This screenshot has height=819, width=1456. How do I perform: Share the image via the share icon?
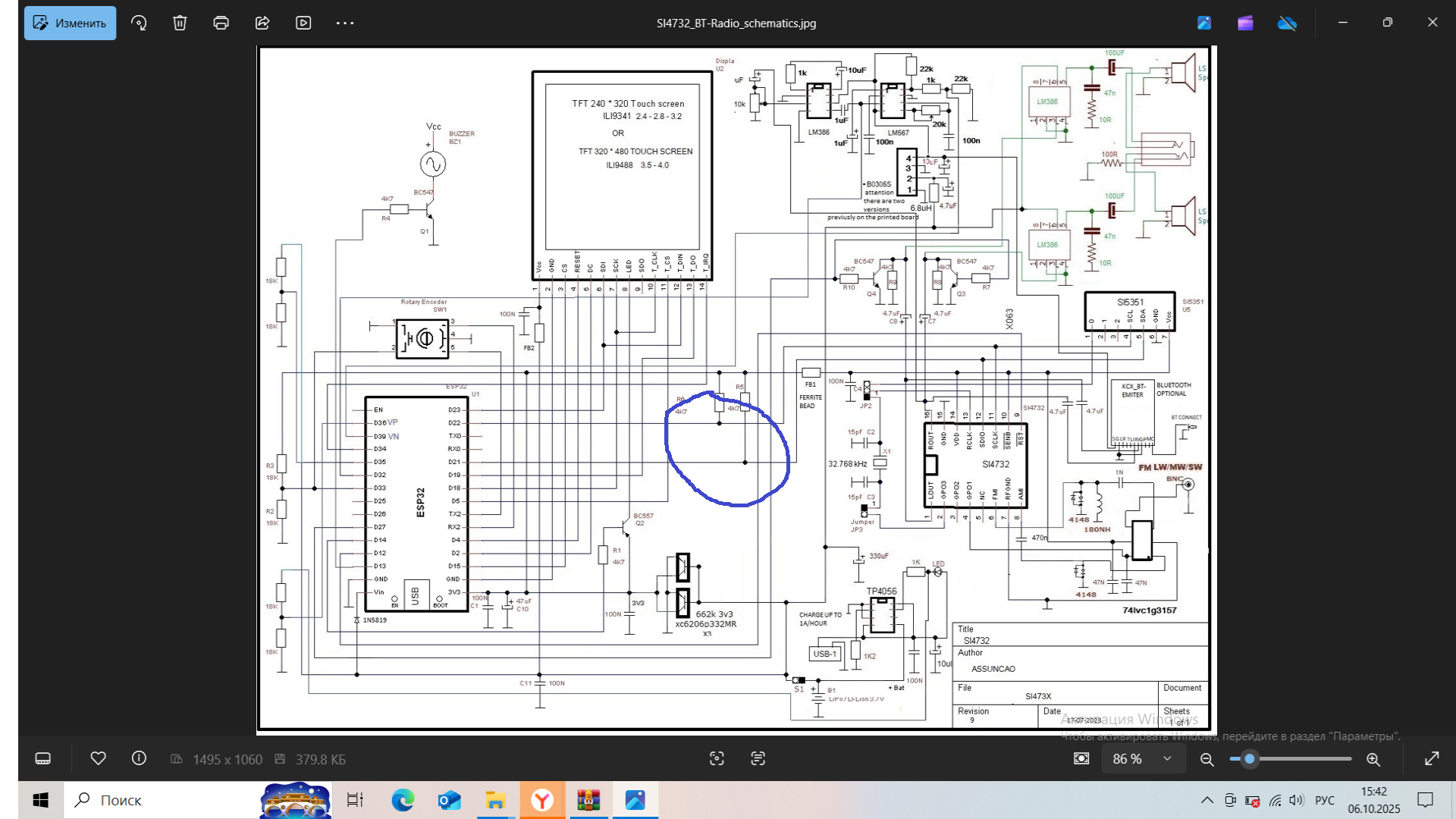(262, 23)
